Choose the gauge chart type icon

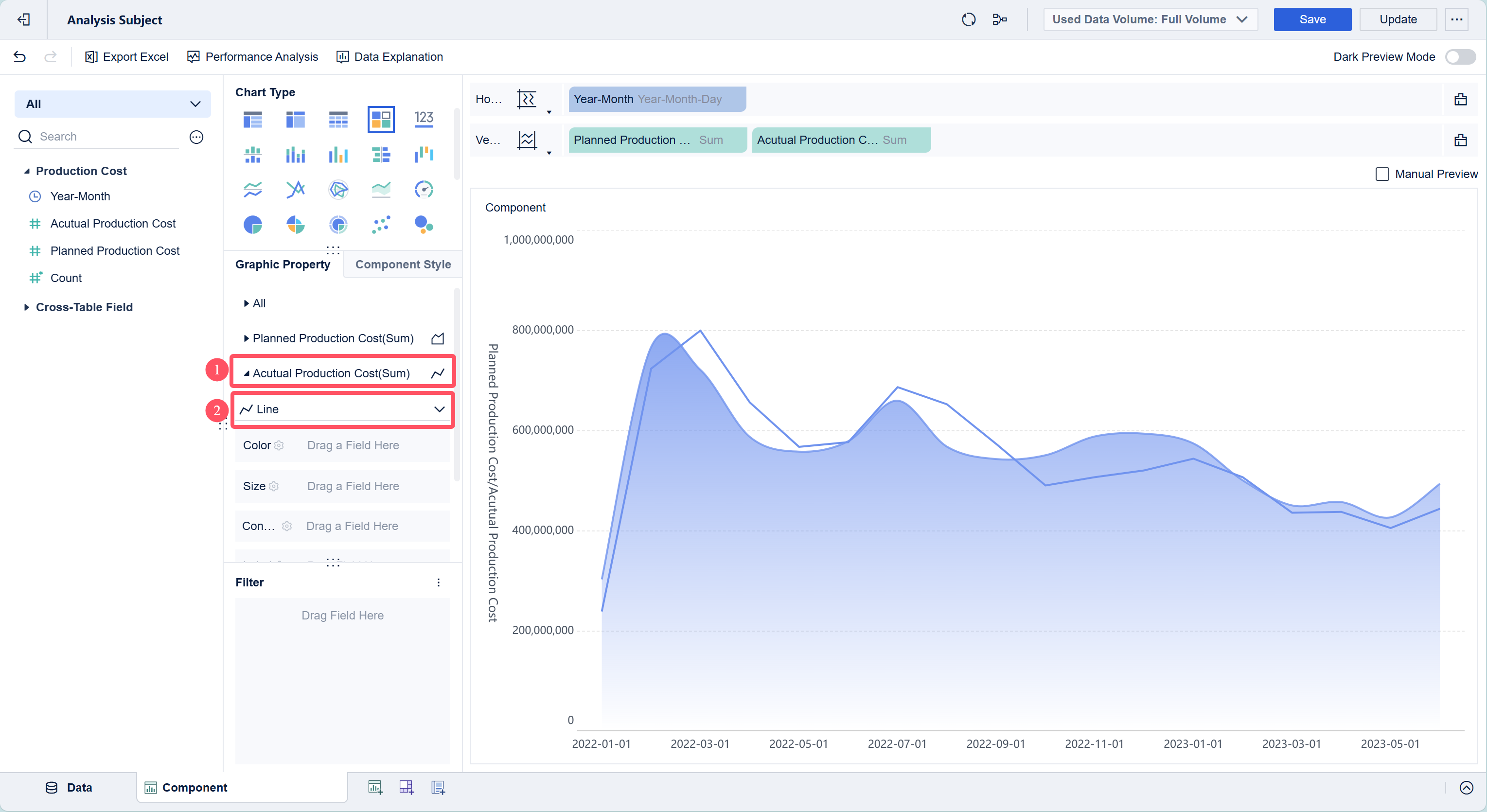pos(424,189)
